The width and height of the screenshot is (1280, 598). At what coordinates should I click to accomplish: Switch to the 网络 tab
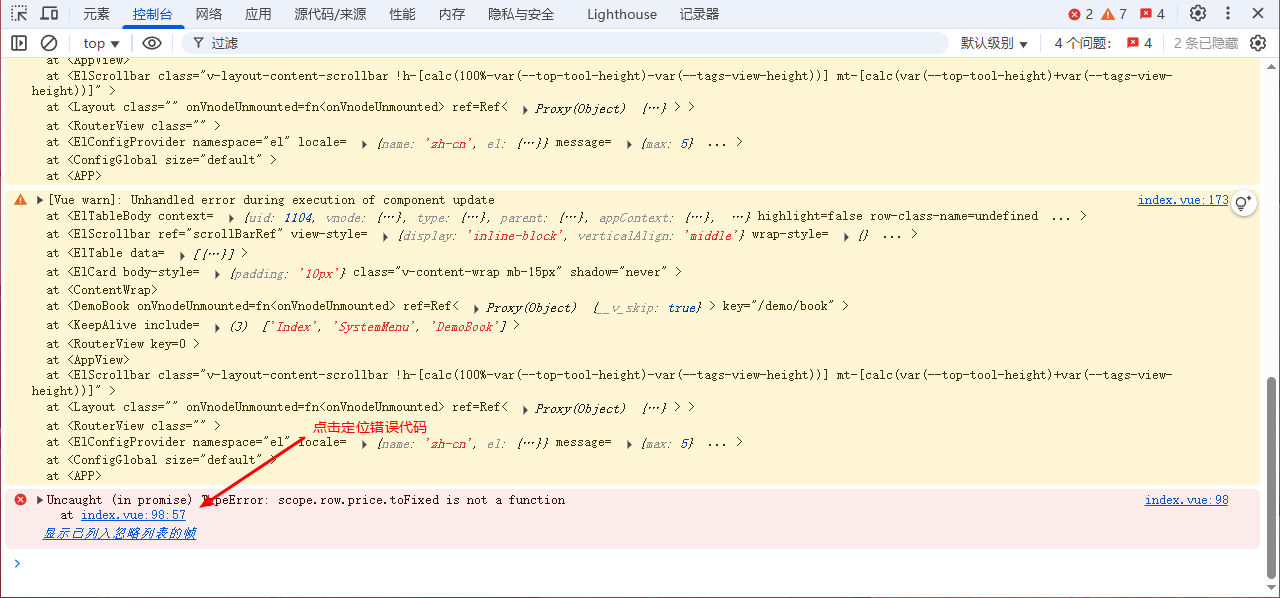pyautogui.click(x=206, y=14)
